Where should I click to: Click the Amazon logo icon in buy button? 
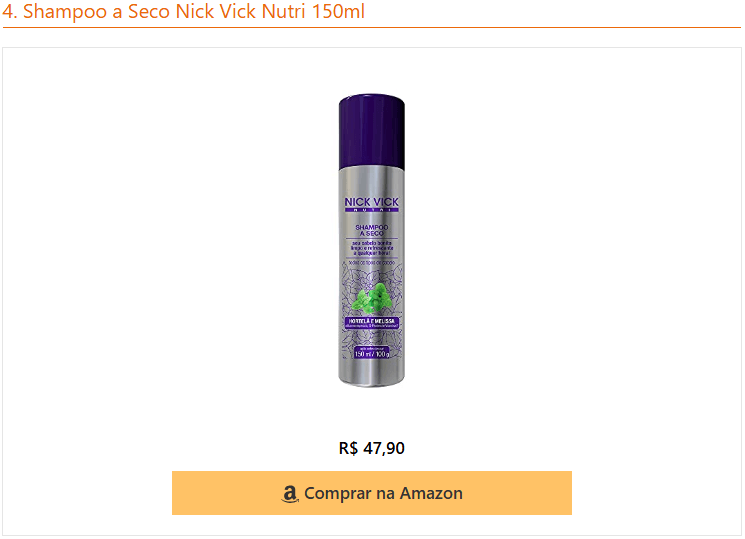point(290,494)
